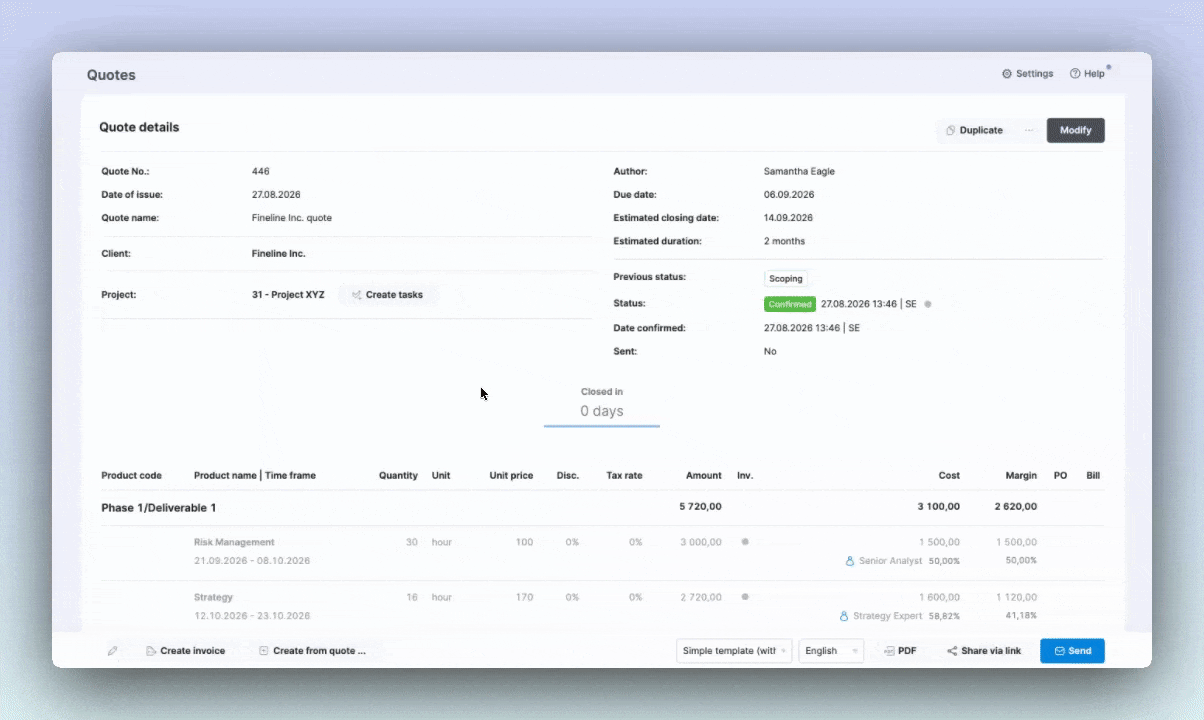Click Create invoice in the footer
The height and width of the screenshot is (720, 1204).
(x=185, y=651)
